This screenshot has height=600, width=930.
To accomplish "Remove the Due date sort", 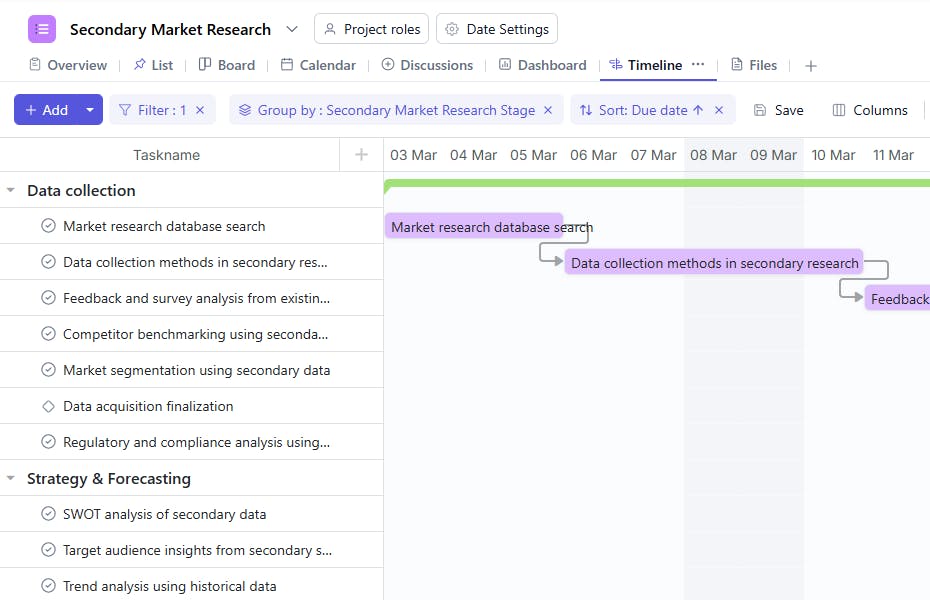I will [x=719, y=110].
